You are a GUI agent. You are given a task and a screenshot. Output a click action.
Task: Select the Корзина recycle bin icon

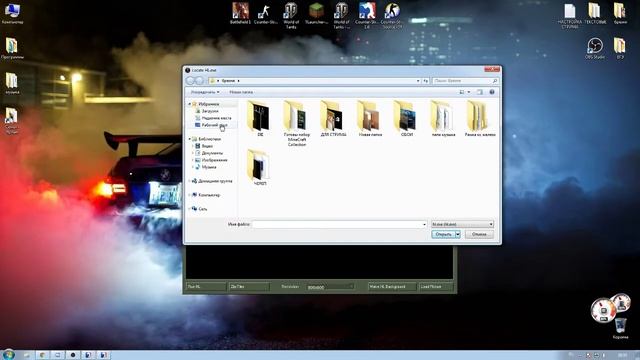tap(620, 329)
